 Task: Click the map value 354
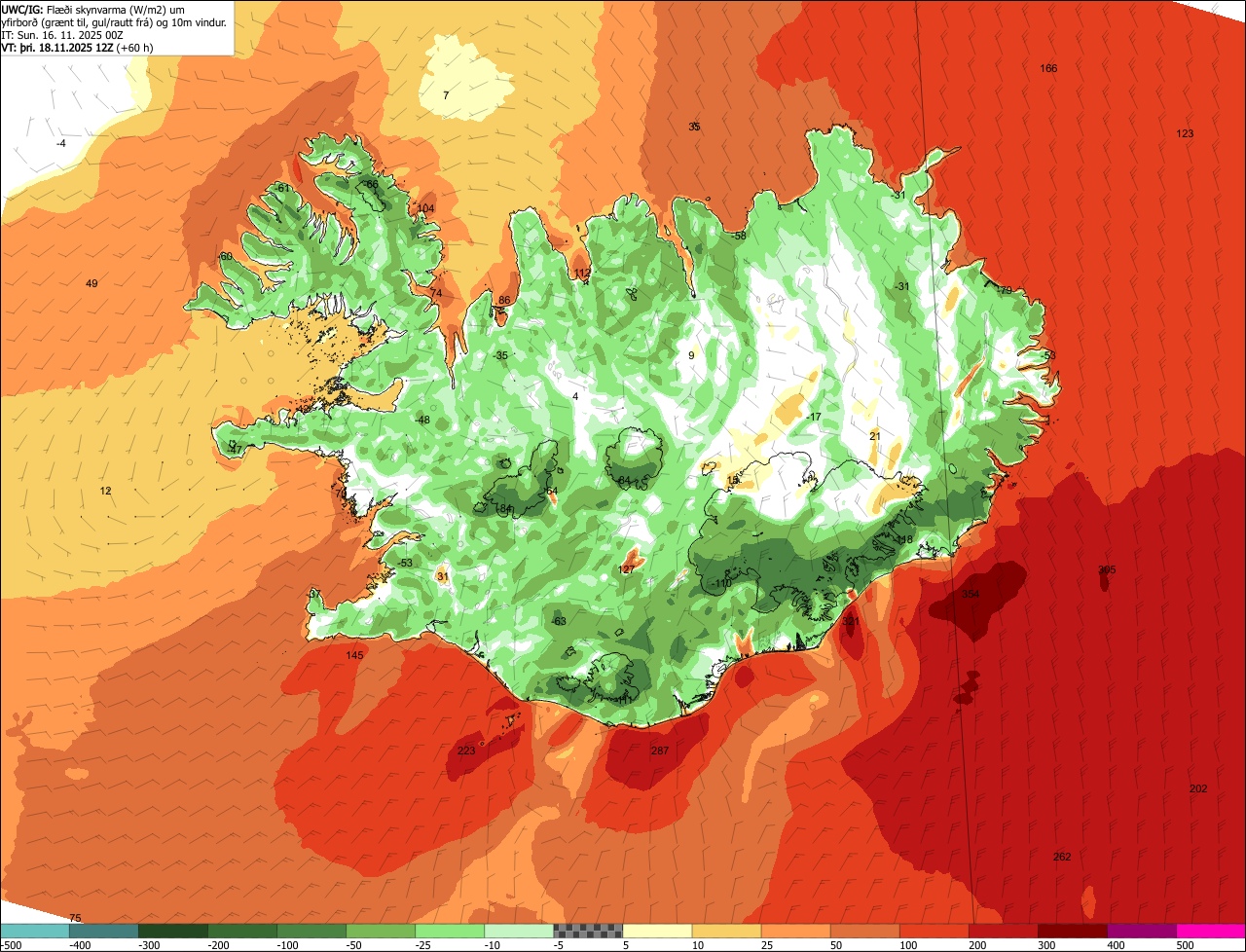971,594
